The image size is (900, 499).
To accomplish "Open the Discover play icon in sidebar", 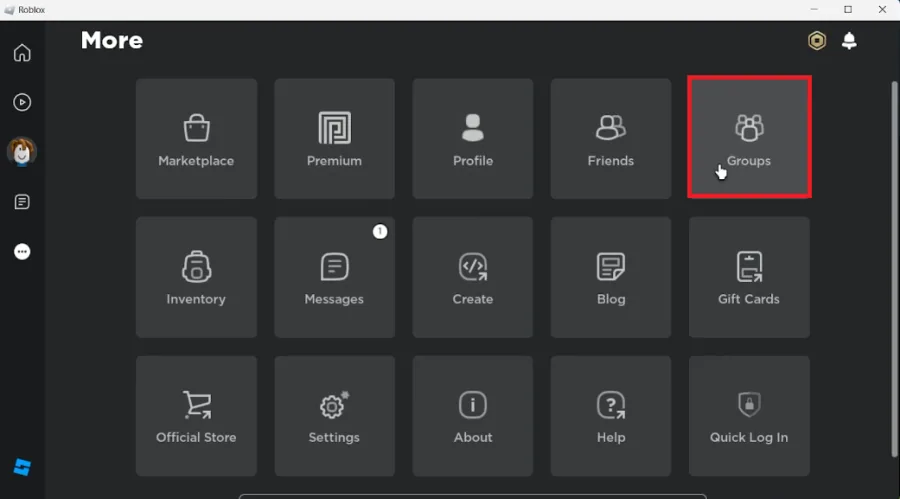I will coord(22,102).
